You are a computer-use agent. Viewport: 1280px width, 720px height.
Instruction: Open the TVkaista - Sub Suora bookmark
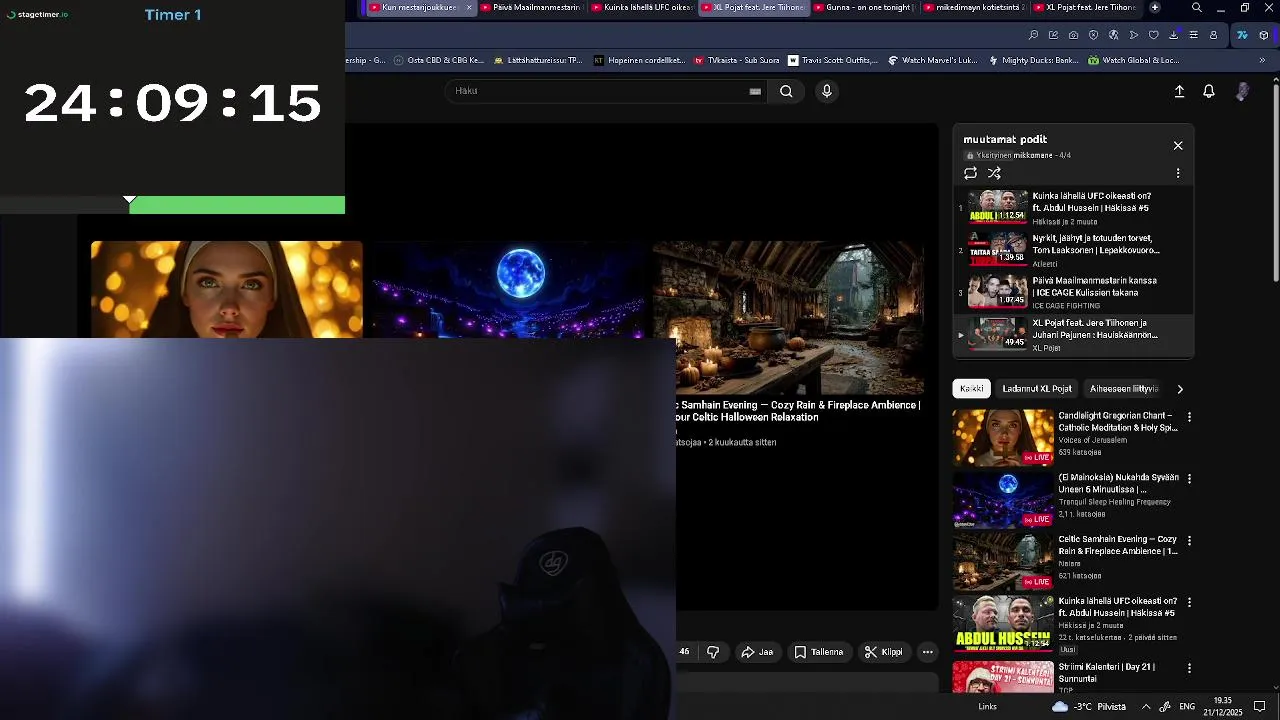point(736,60)
